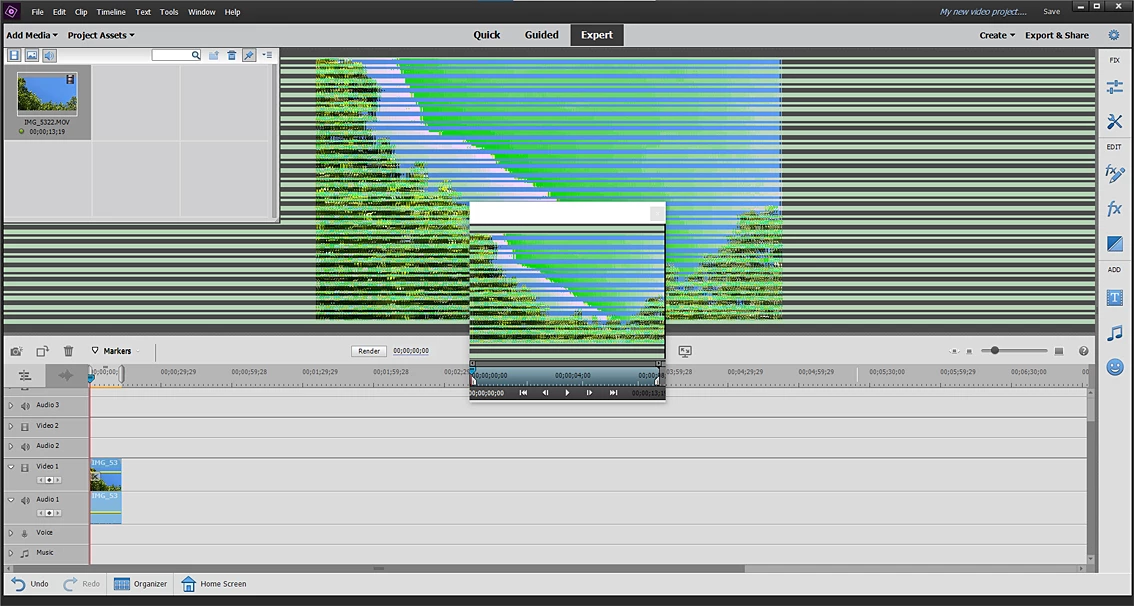Open the Window menu
Image resolution: width=1134 pixels, height=606 pixels.
pos(202,12)
